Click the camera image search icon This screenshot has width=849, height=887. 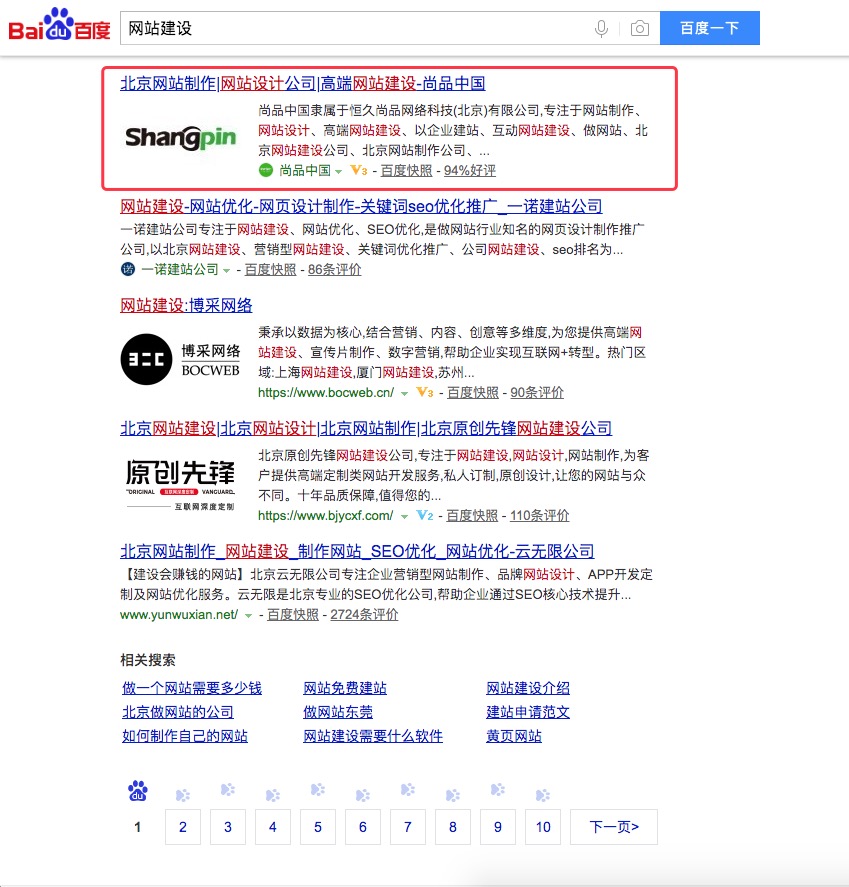(x=639, y=29)
